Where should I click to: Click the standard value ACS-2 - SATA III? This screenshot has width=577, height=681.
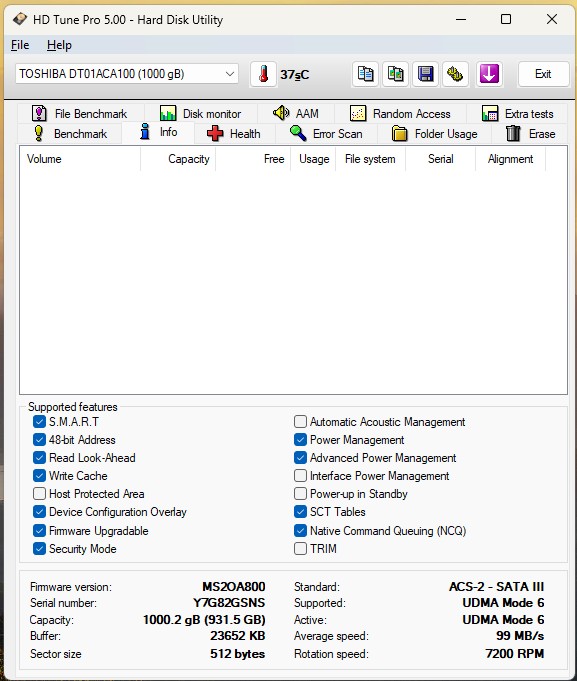coord(496,587)
